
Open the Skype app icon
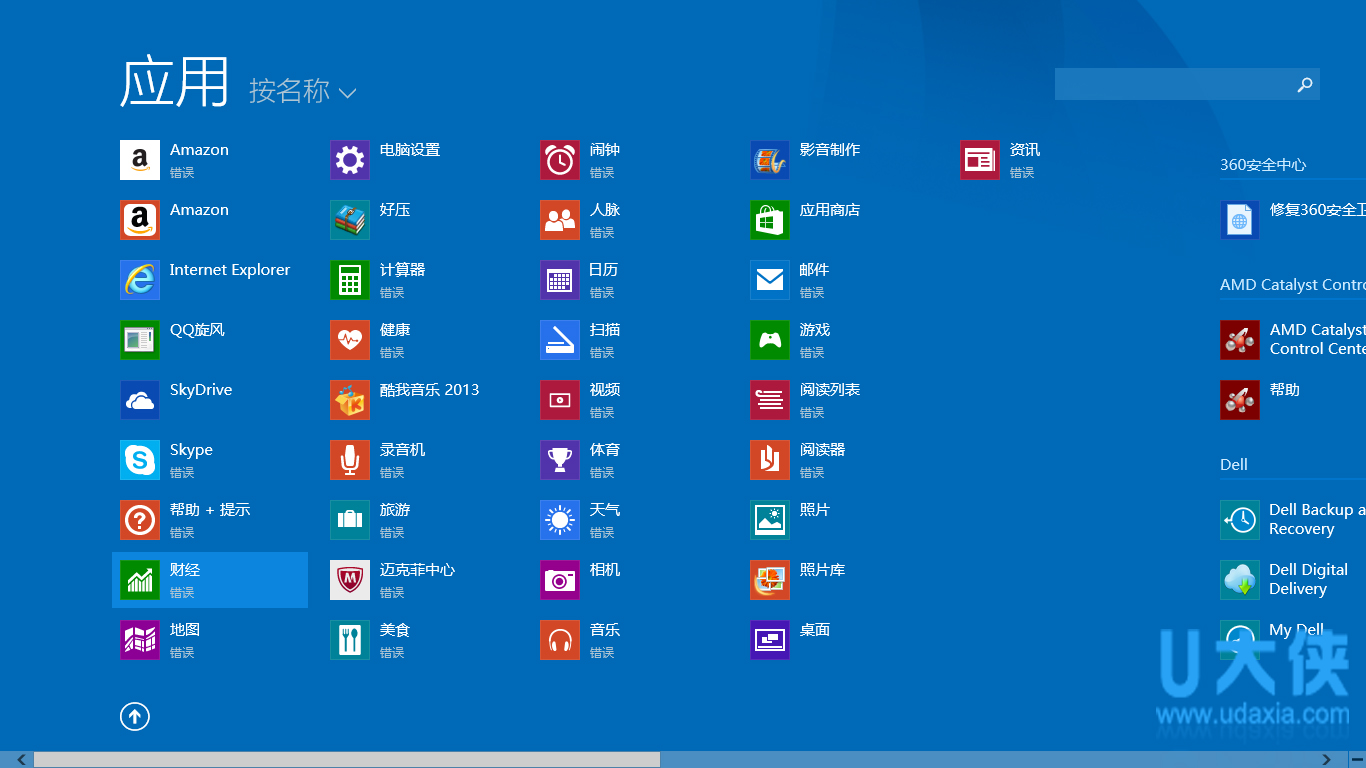click(140, 460)
